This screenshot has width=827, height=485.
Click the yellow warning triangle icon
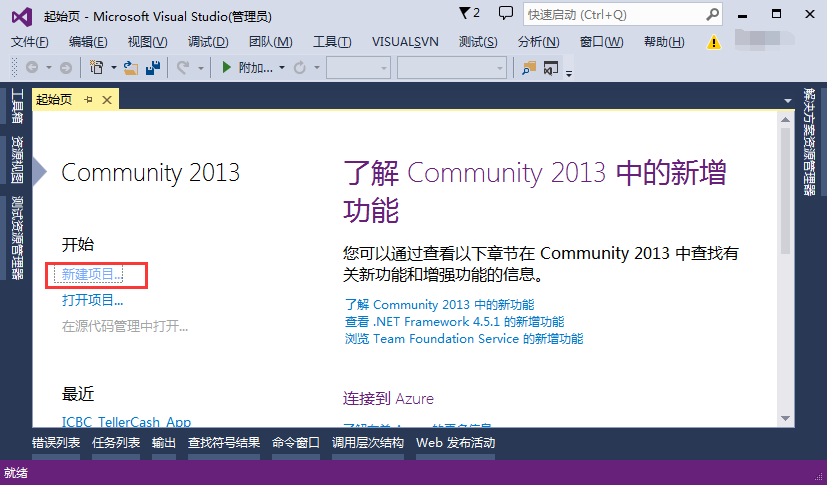pos(714,42)
